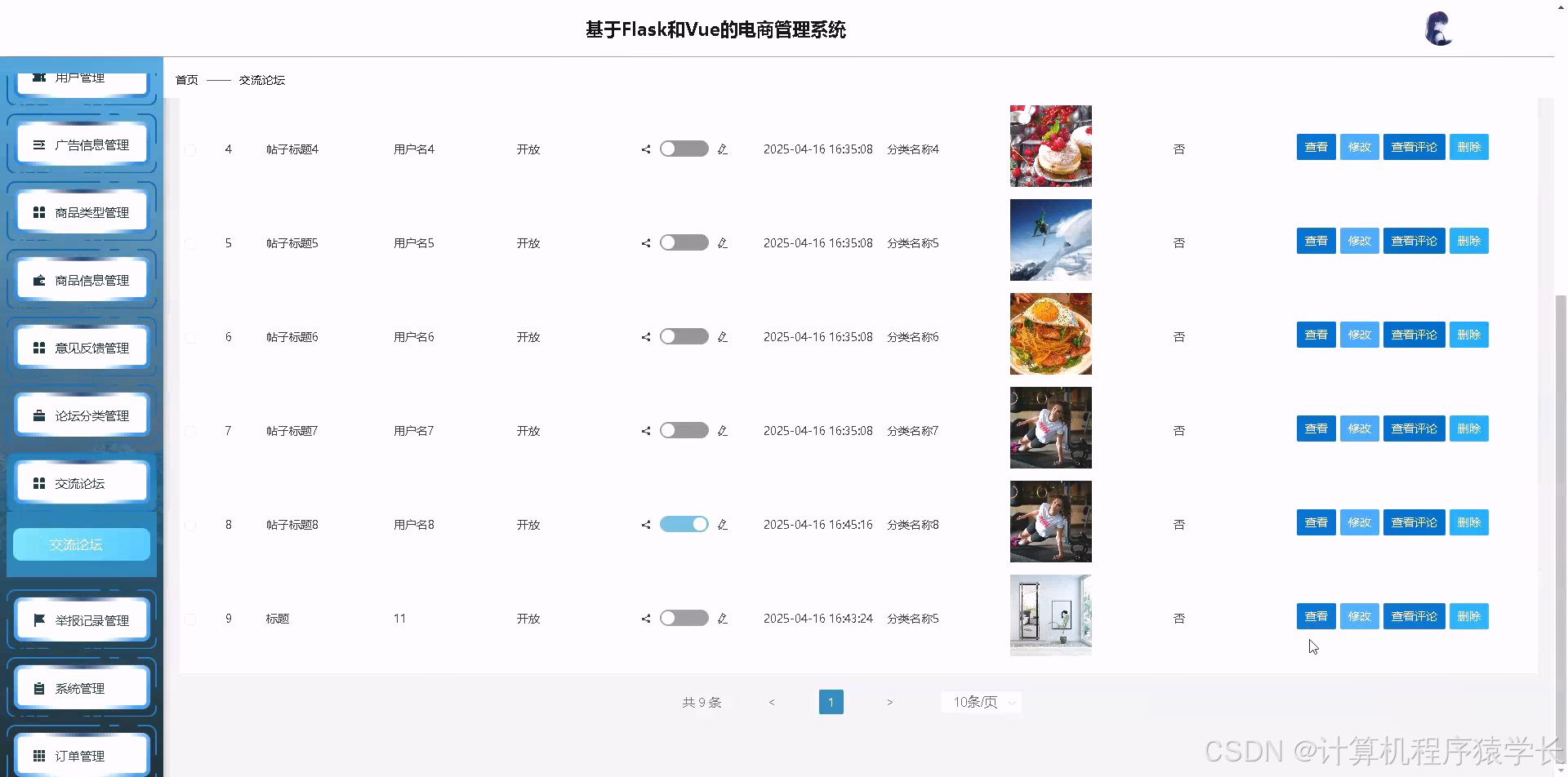Open the dessert thumbnail in row 4
This screenshot has height=777, width=1568.
click(x=1051, y=146)
